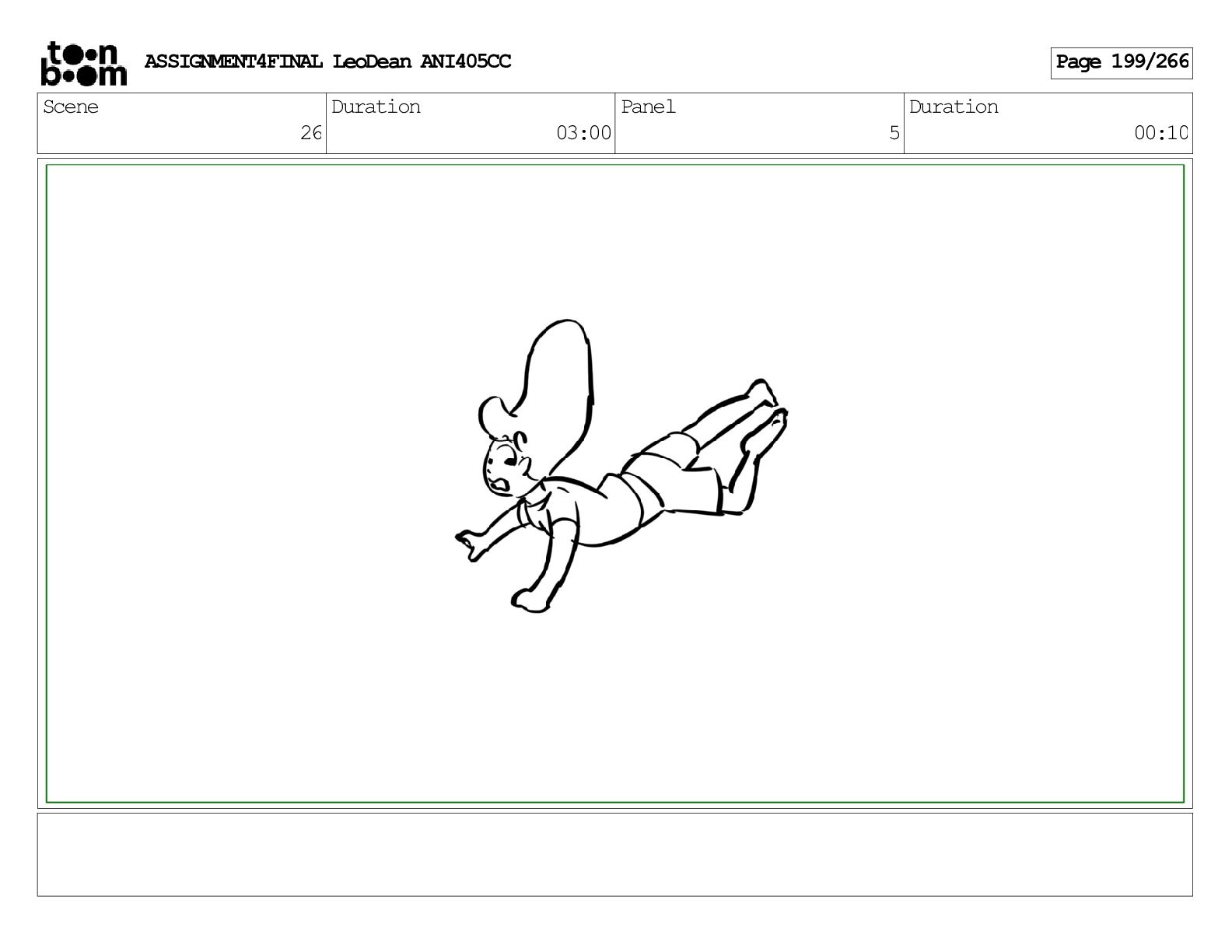Viewport: 1232px width, 952px height.
Task: Click the panel Duration label beside Panel
Action: pos(954,107)
